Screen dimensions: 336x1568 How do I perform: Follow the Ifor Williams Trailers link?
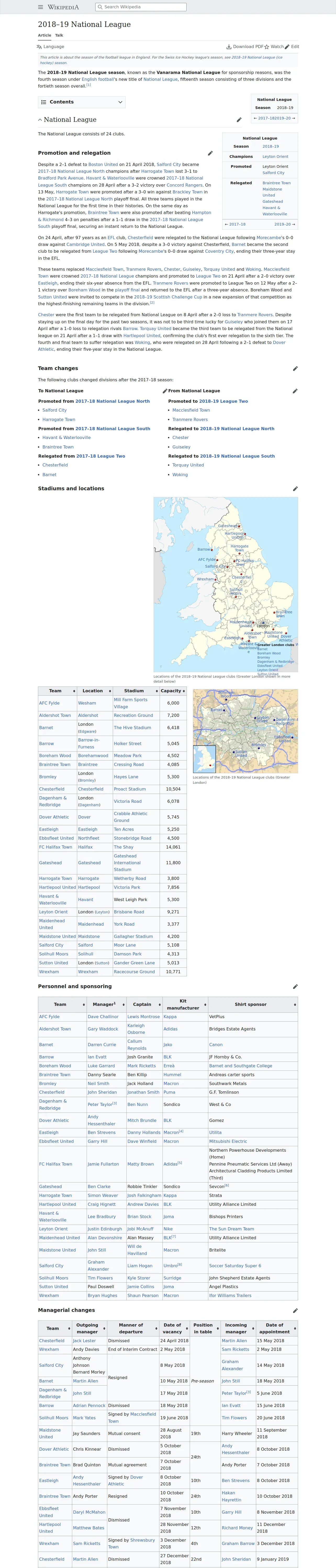coord(230,1295)
